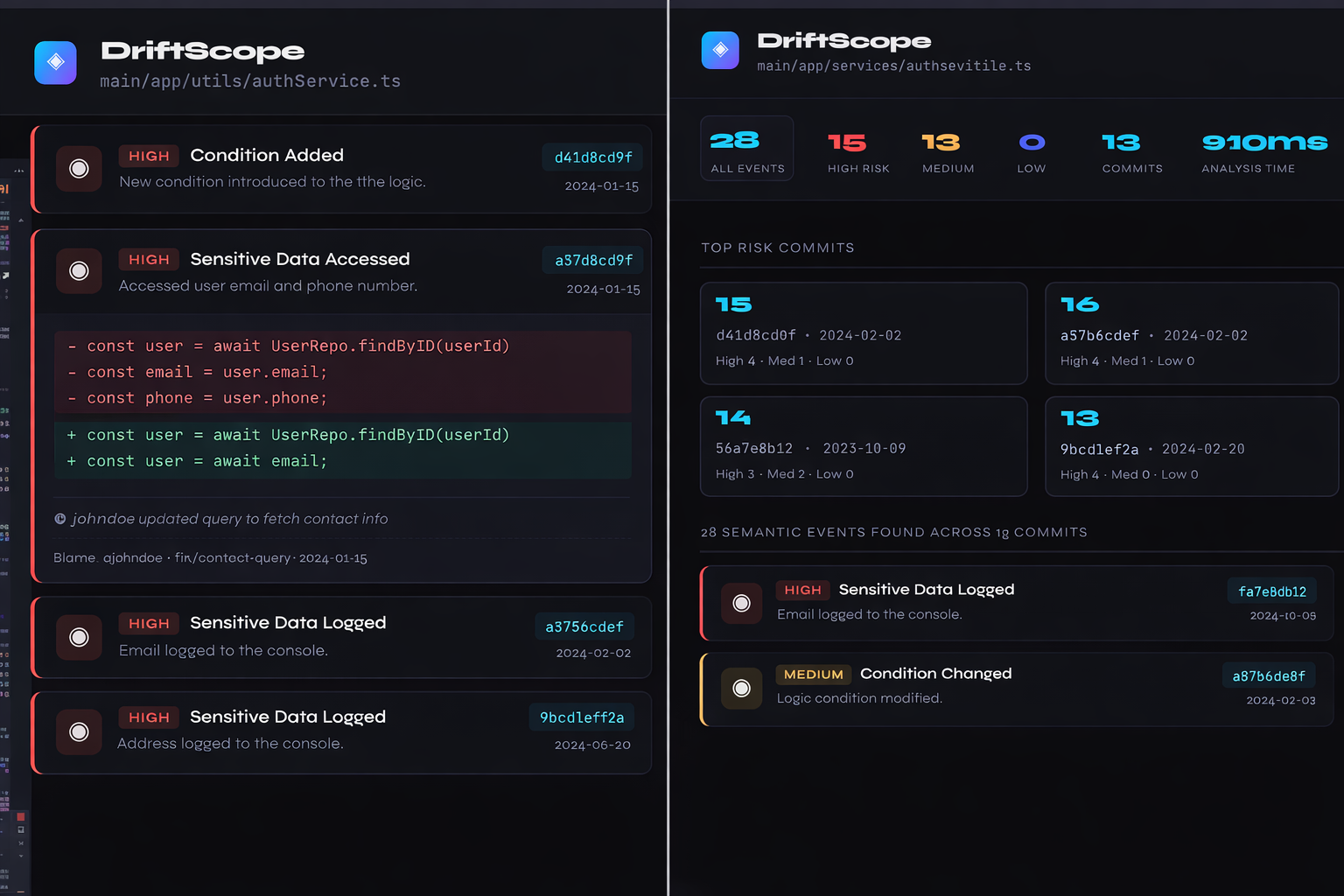The height and width of the screenshot is (896, 1344).
Task: Open commit hash d41d8cd9f badge
Action: coord(593,157)
